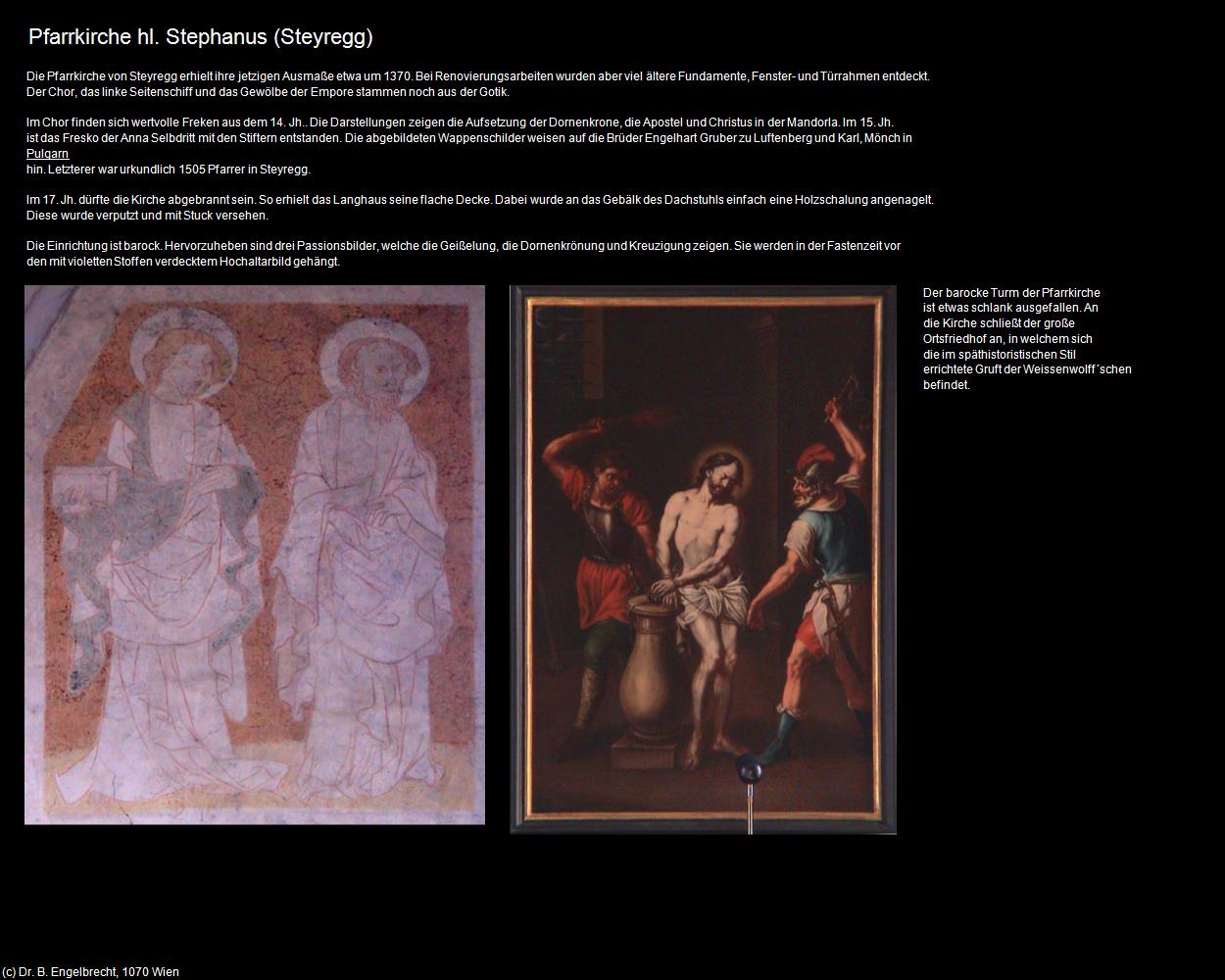Click the paragraph starting 'Die Einrichtung ist barock'
1225x980 pixels.
[x=464, y=254]
